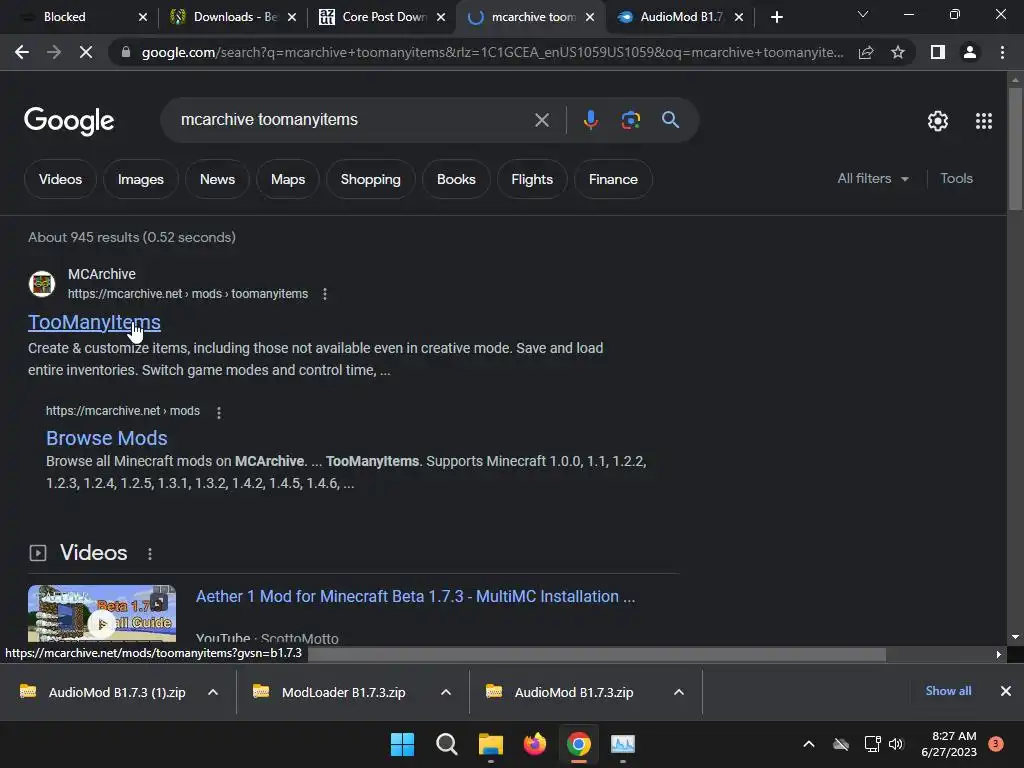This screenshot has height=768, width=1024.
Task: Click the address bar URL
Action: point(492,52)
